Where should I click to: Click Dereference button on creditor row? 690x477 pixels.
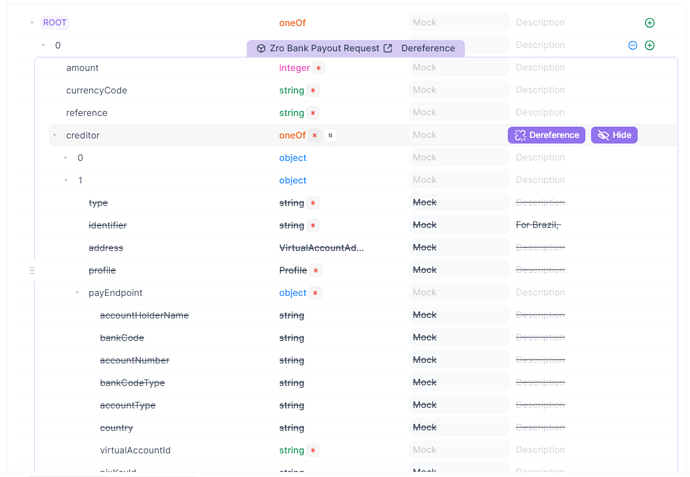pyautogui.click(x=546, y=135)
